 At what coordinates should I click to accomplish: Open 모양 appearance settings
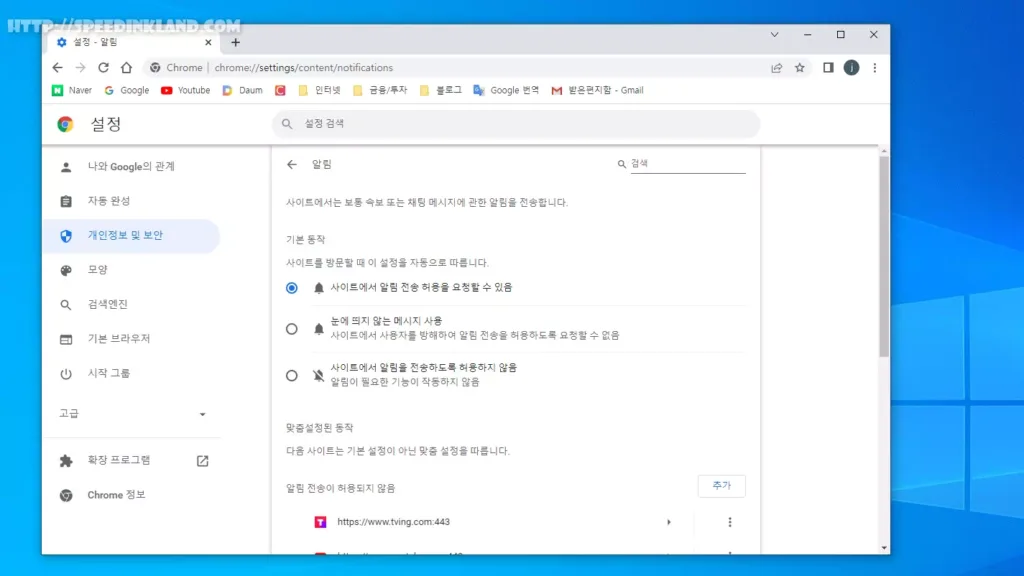[x=131, y=270]
